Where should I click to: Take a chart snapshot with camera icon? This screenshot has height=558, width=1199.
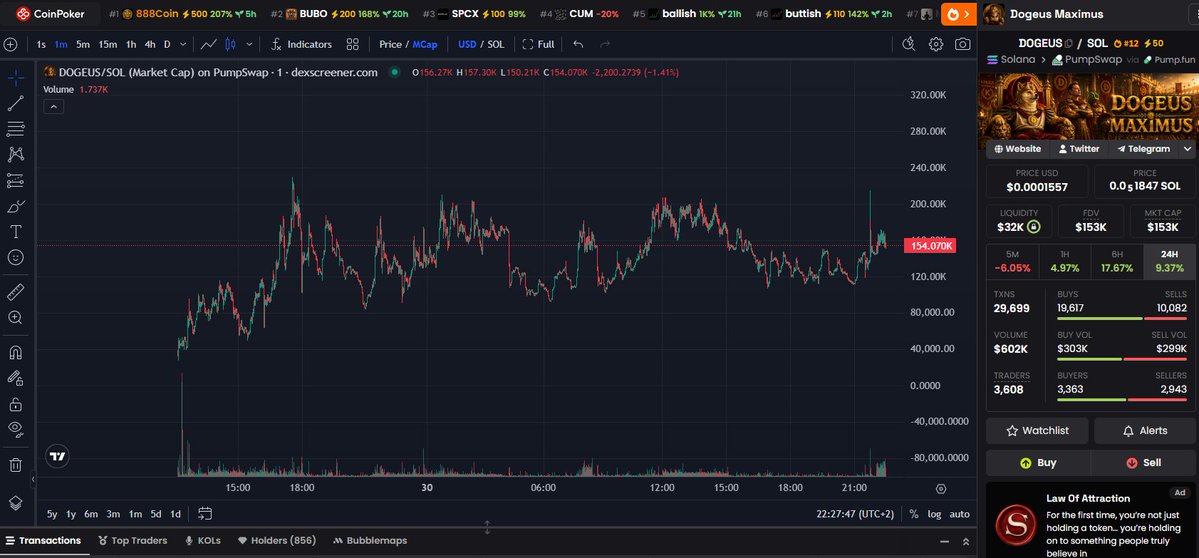[963, 44]
